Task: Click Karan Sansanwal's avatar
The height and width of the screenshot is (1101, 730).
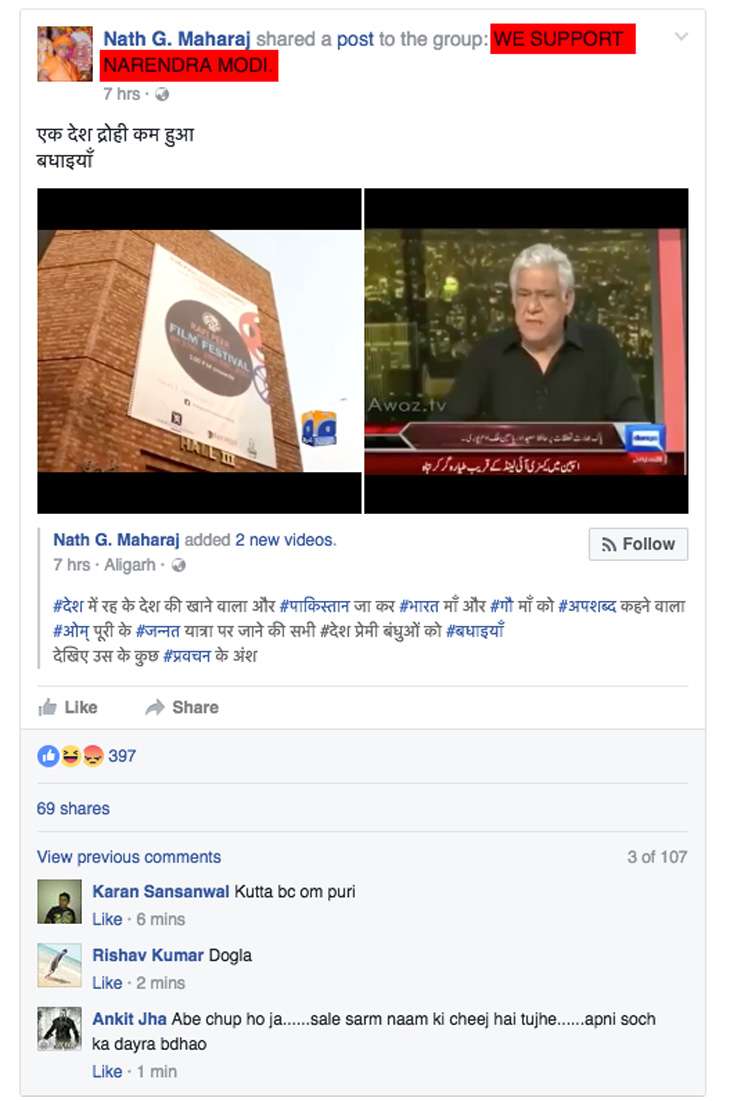Action: [x=60, y=901]
